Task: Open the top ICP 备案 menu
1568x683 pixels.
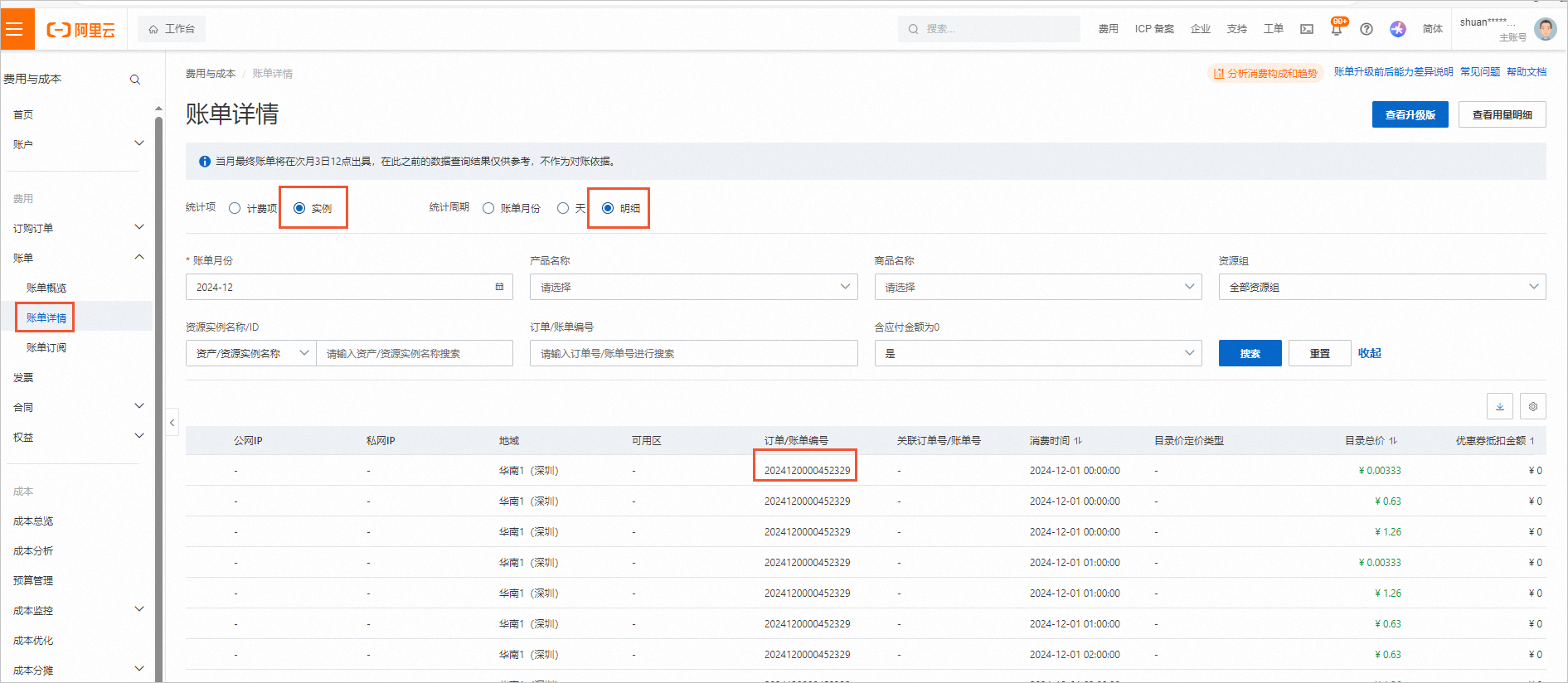Action: coord(1154,29)
